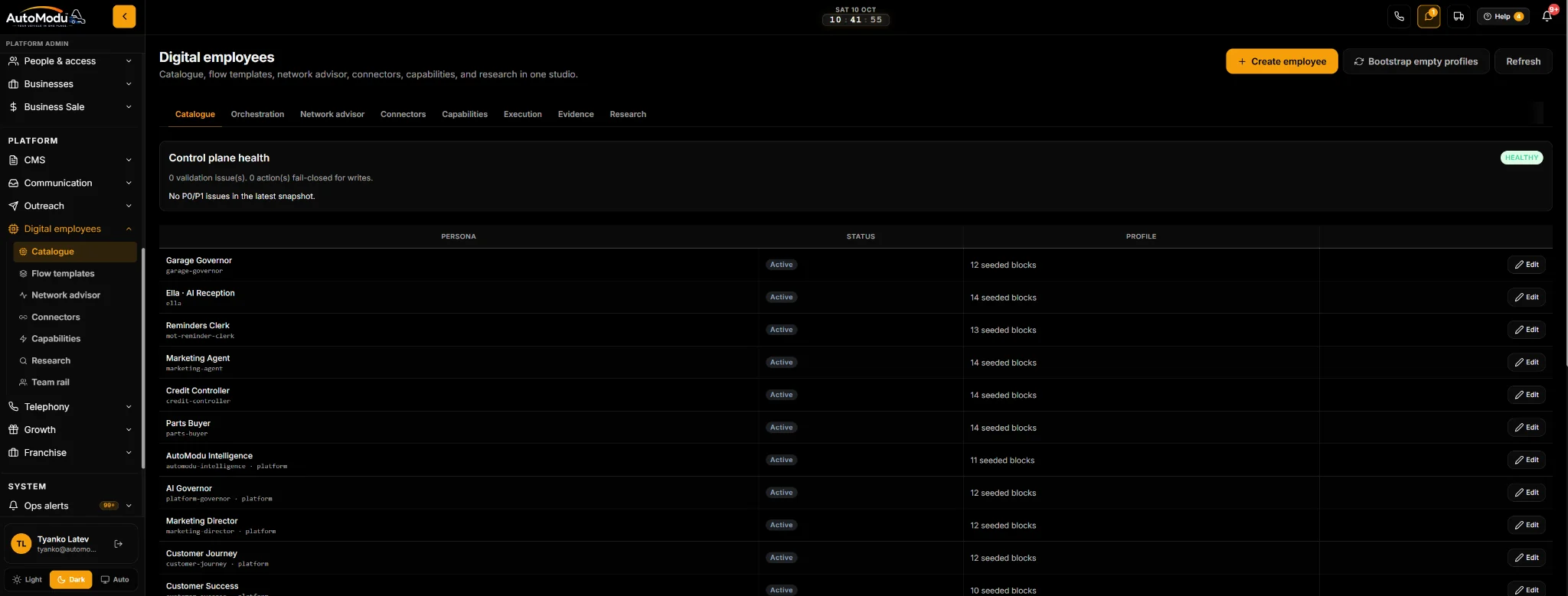Select Catalogue in the sidebar submenu
Image resolution: width=1568 pixels, height=596 pixels.
coord(75,252)
